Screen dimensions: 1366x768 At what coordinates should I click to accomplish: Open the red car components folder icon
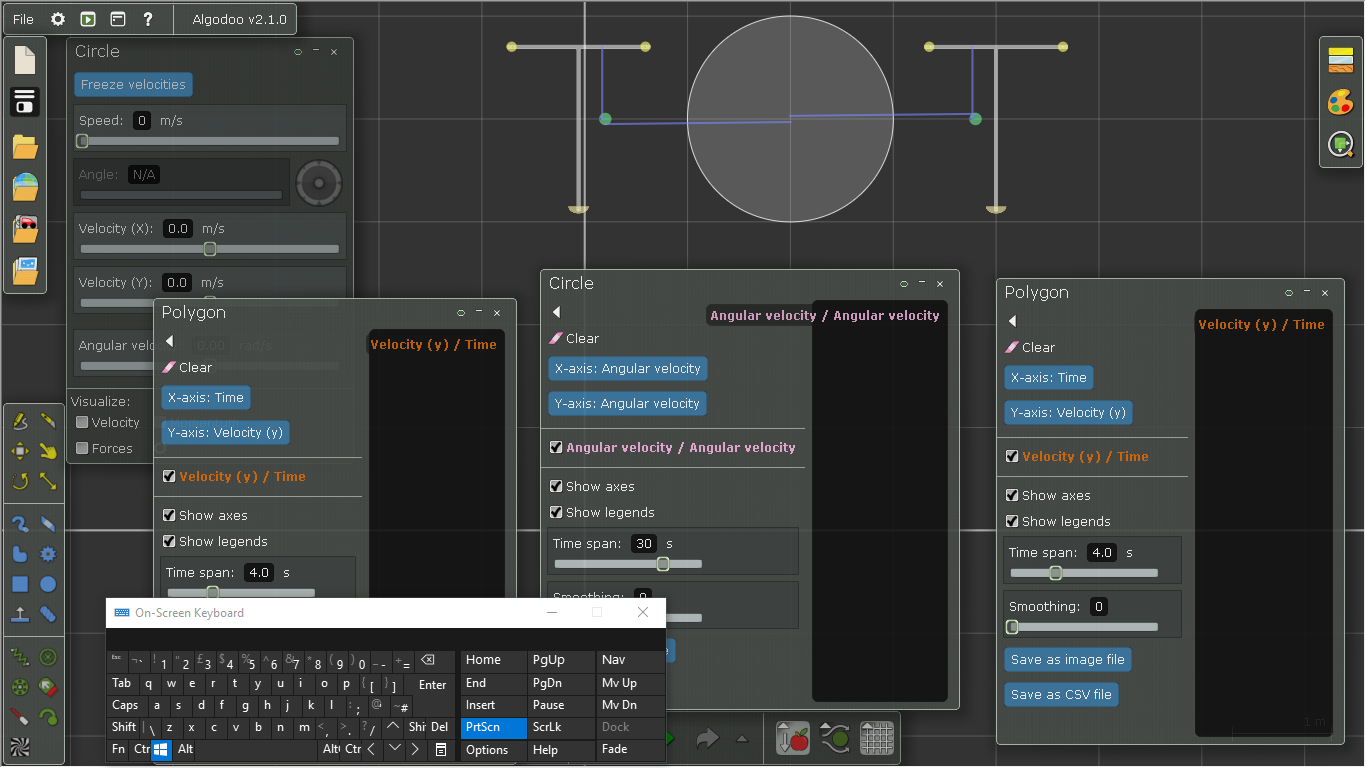[25, 229]
